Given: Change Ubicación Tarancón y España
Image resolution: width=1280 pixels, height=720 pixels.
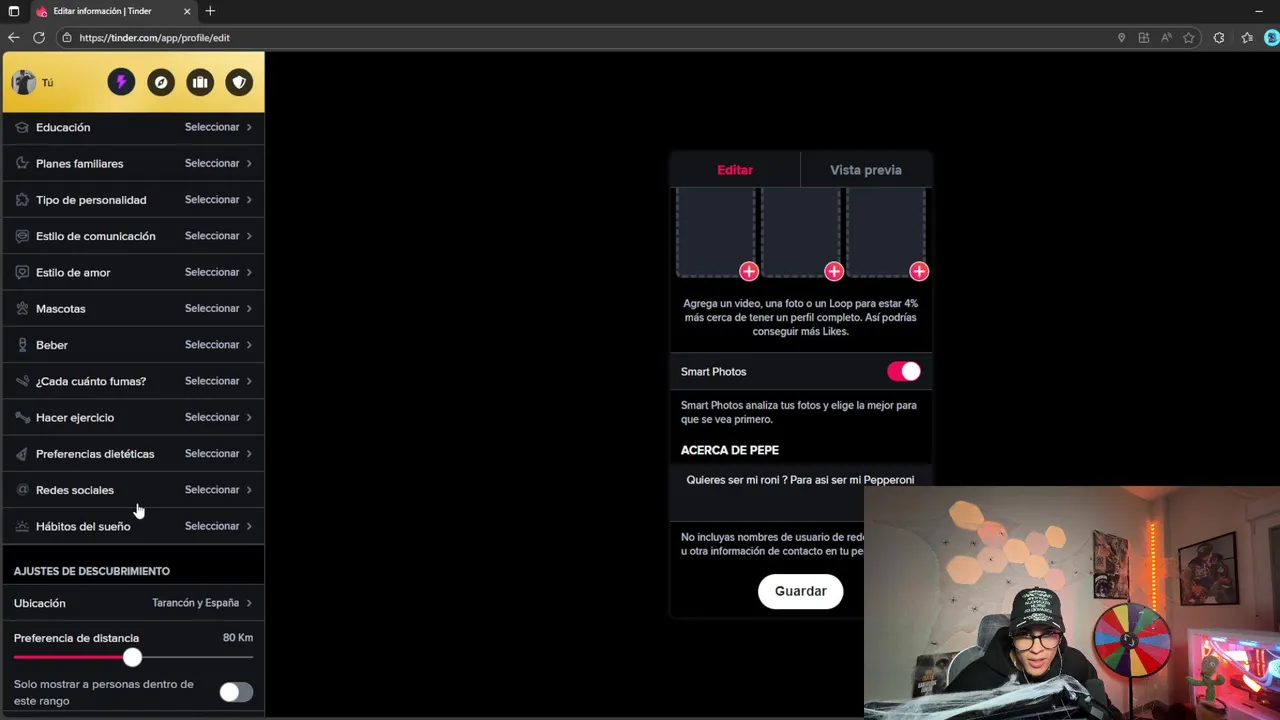Looking at the screenshot, I should click(202, 603).
